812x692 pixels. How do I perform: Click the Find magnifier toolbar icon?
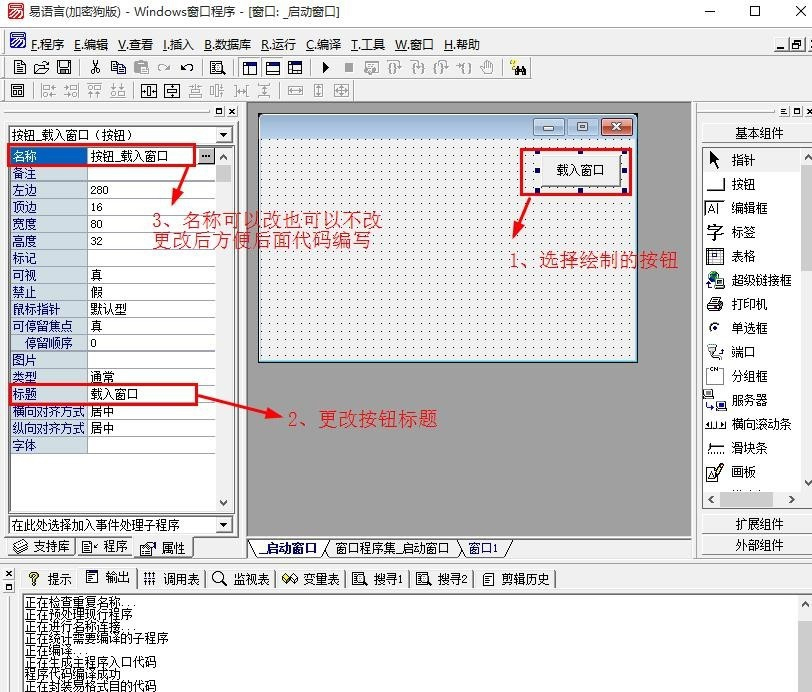tap(218, 67)
